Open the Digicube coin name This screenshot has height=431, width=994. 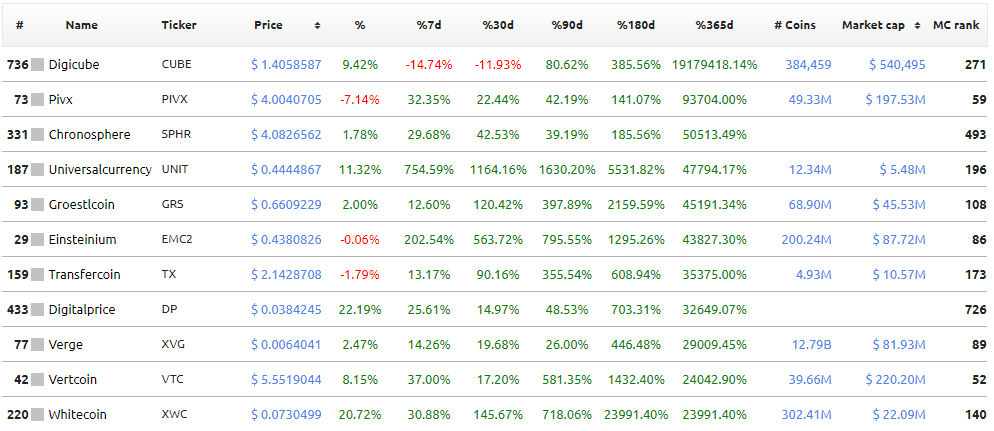(x=74, y=65)
